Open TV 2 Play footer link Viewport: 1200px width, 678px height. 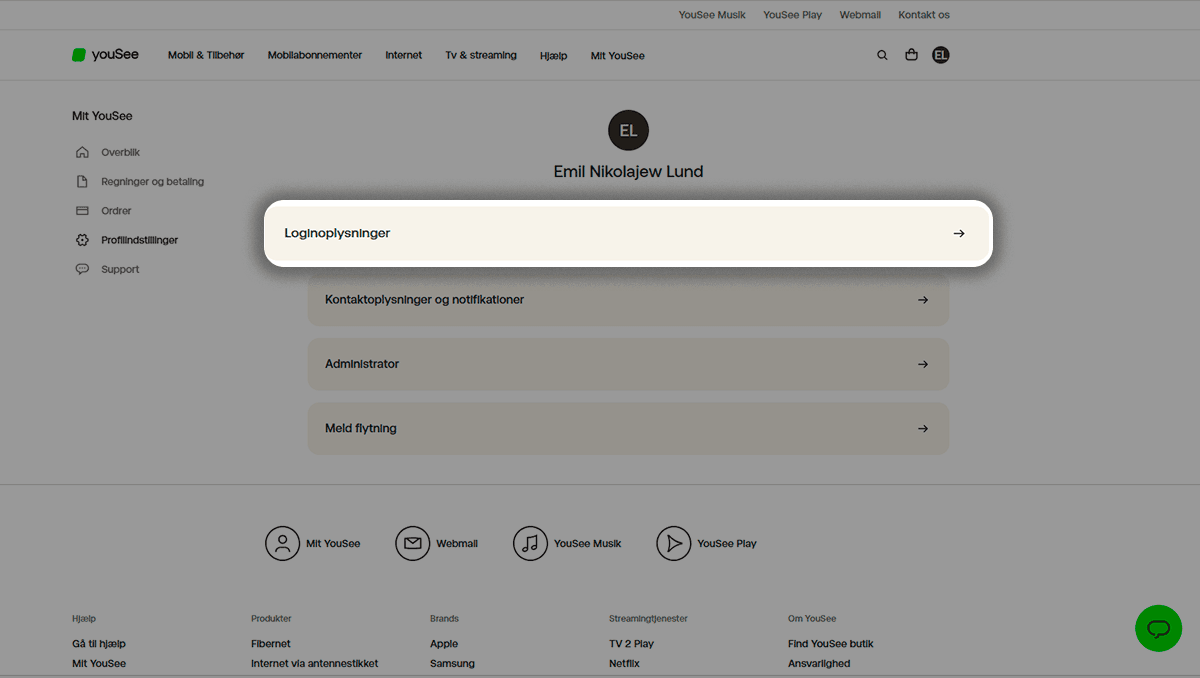(x=631, y=644)
